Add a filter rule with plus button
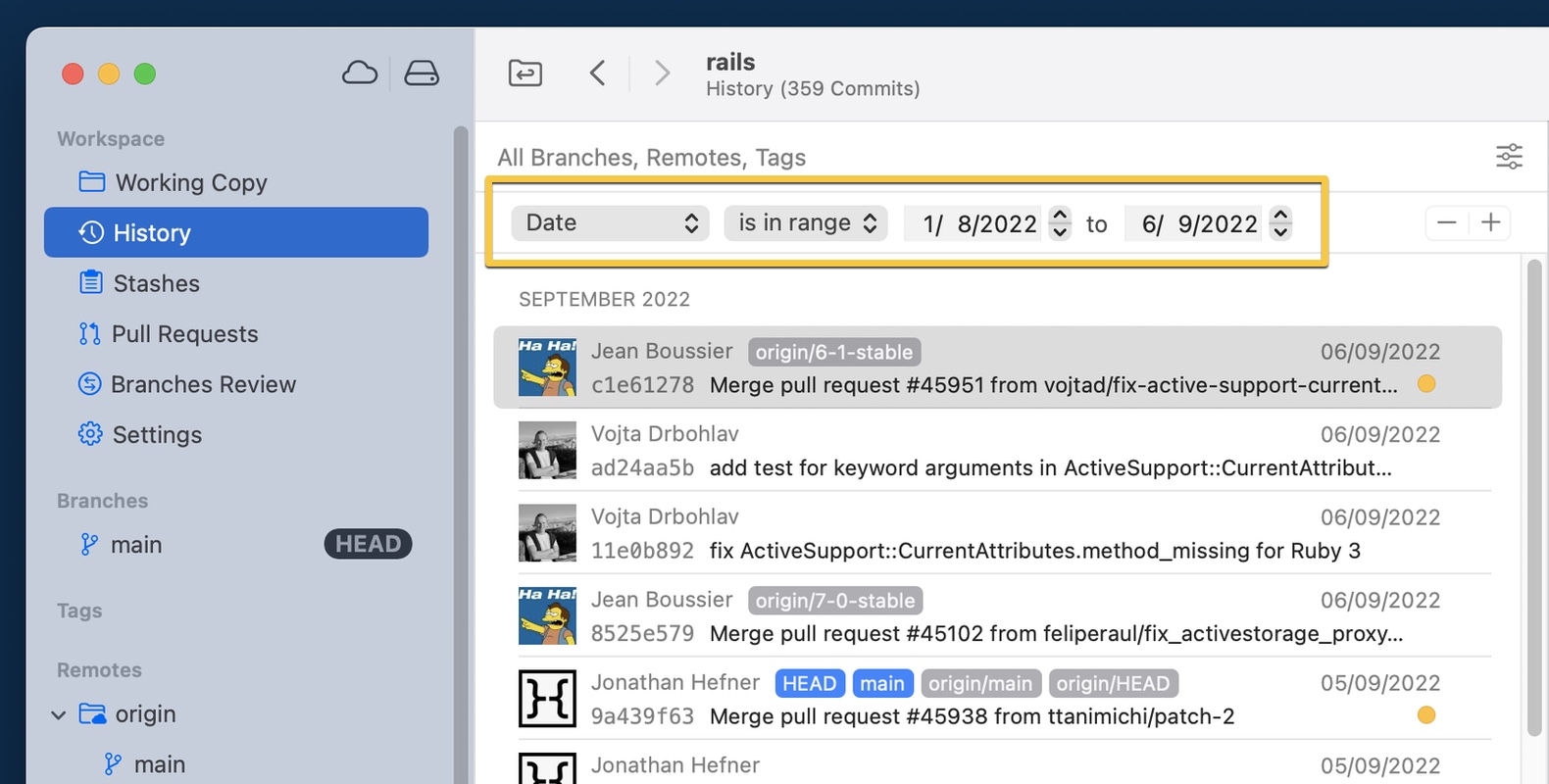1549x784 pixels. (x=1490, y=223)
